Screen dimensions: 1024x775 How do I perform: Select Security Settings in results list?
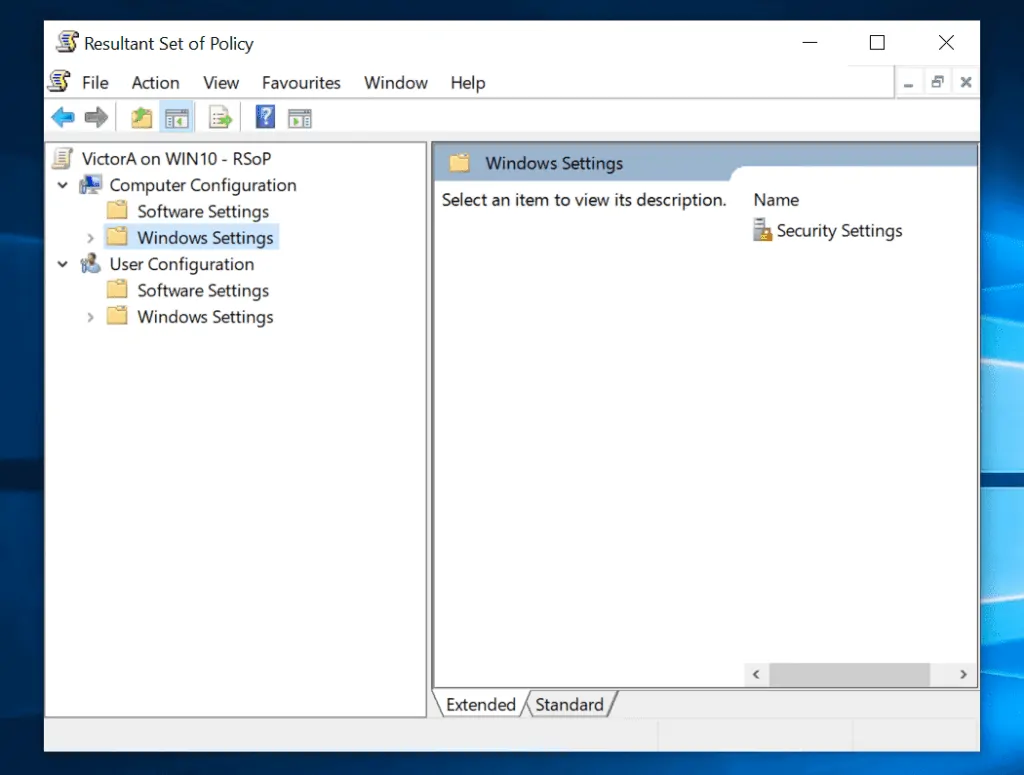839,230
